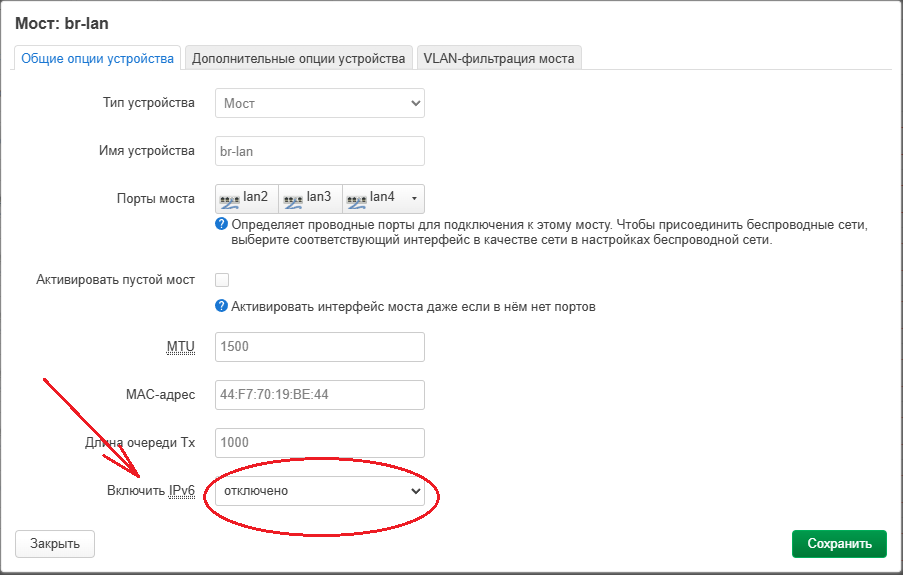Click the 'MAC-адрес' input field

pyautogui.click(x=320, y=395)
